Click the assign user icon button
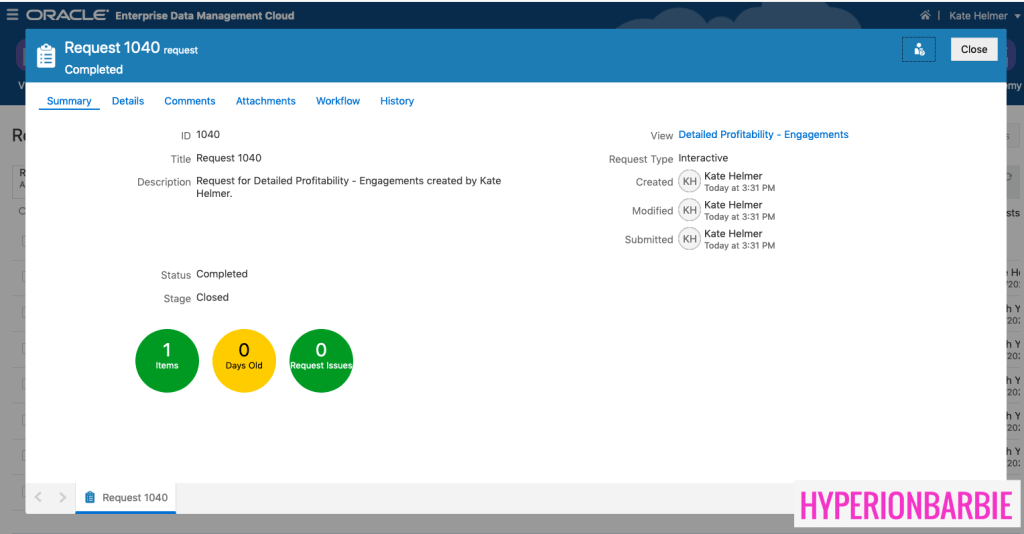This screenshot has height=534, width=1024. pyautogui.click(x=919, y=50)
